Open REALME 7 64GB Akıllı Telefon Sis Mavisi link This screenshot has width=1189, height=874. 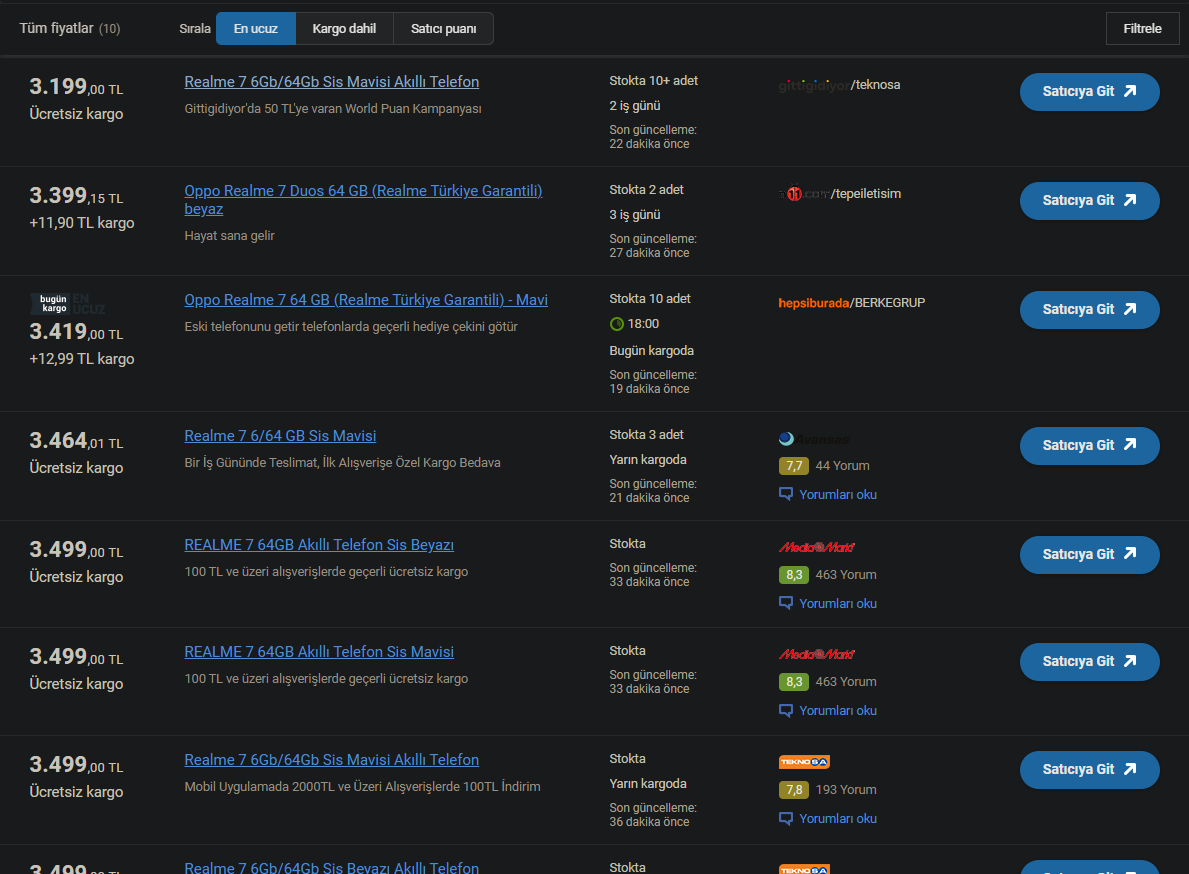(318, 652)
